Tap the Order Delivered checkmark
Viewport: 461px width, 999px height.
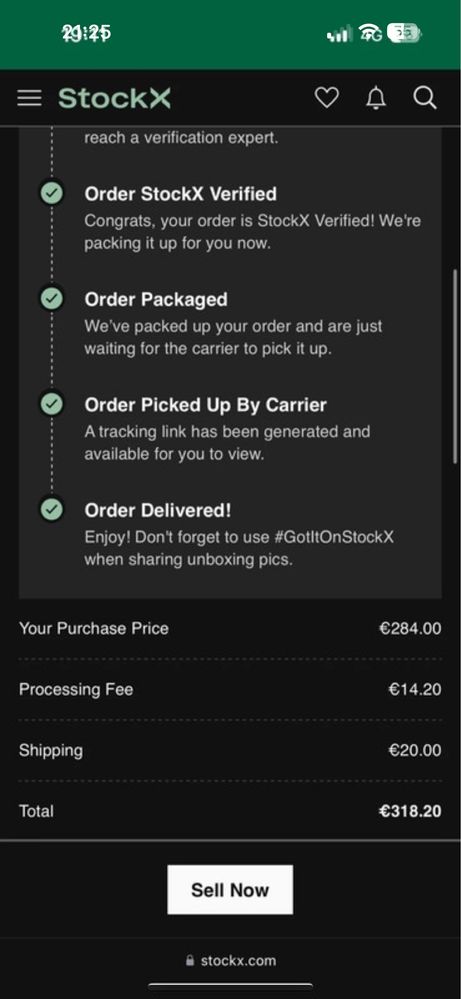(x=52, y=509)
